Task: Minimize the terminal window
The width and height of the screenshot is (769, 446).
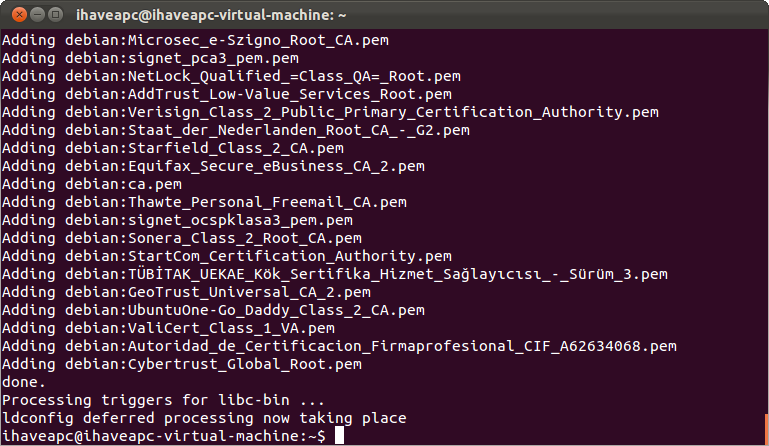Action: click(x=38, y=15)
